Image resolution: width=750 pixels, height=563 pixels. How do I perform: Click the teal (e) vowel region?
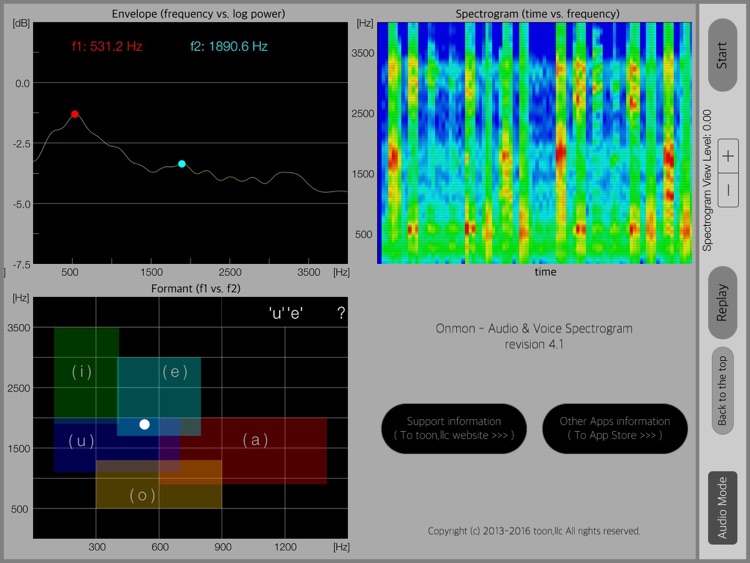(x=175, y=372)
